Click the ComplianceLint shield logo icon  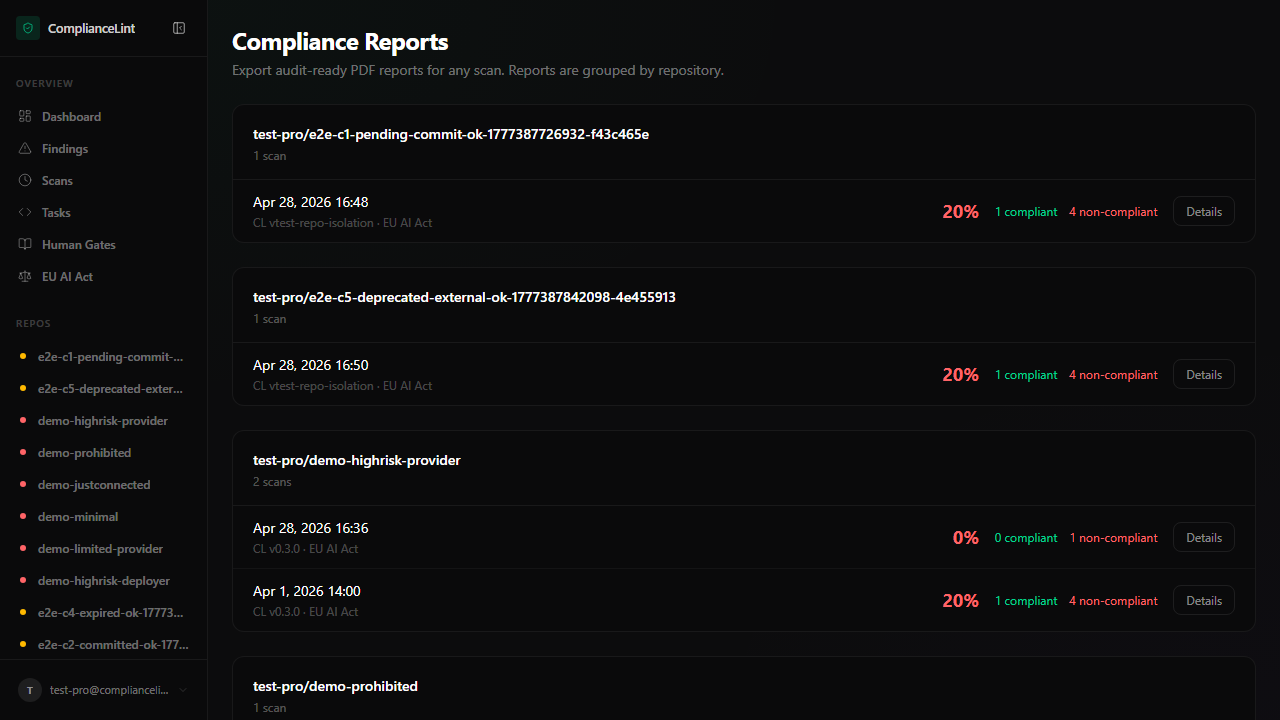pyautogui.click(x=27, y=28)
